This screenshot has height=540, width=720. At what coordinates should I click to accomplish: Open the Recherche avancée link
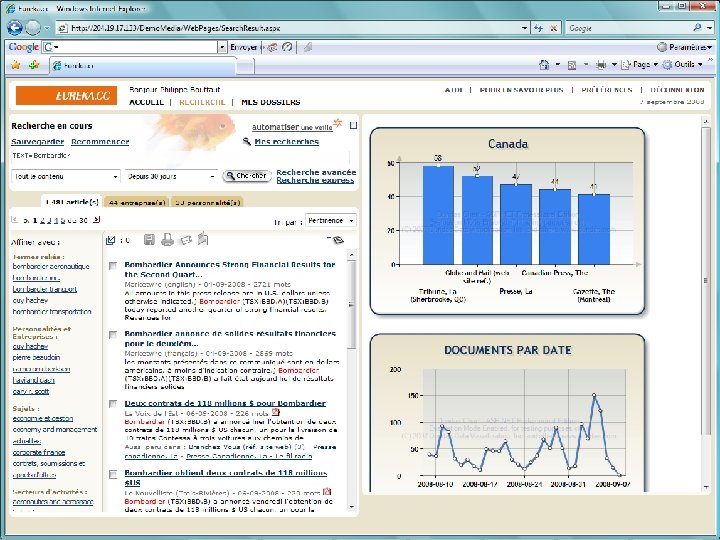pyautogui.click(x=316, y=172)
